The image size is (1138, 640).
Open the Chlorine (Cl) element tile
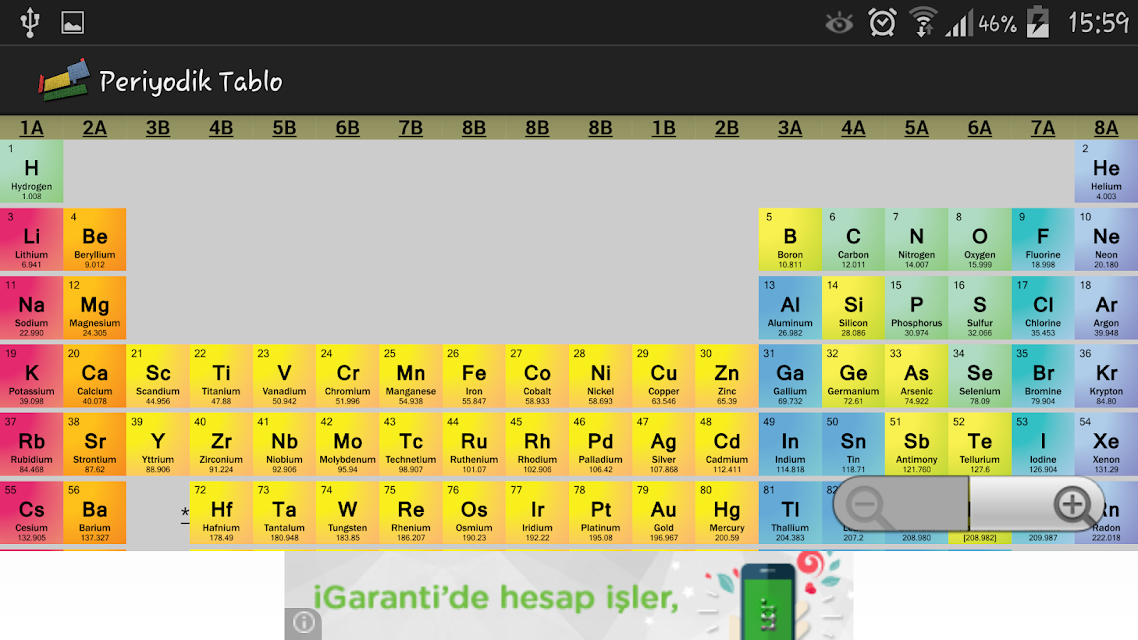point(1043,308)
